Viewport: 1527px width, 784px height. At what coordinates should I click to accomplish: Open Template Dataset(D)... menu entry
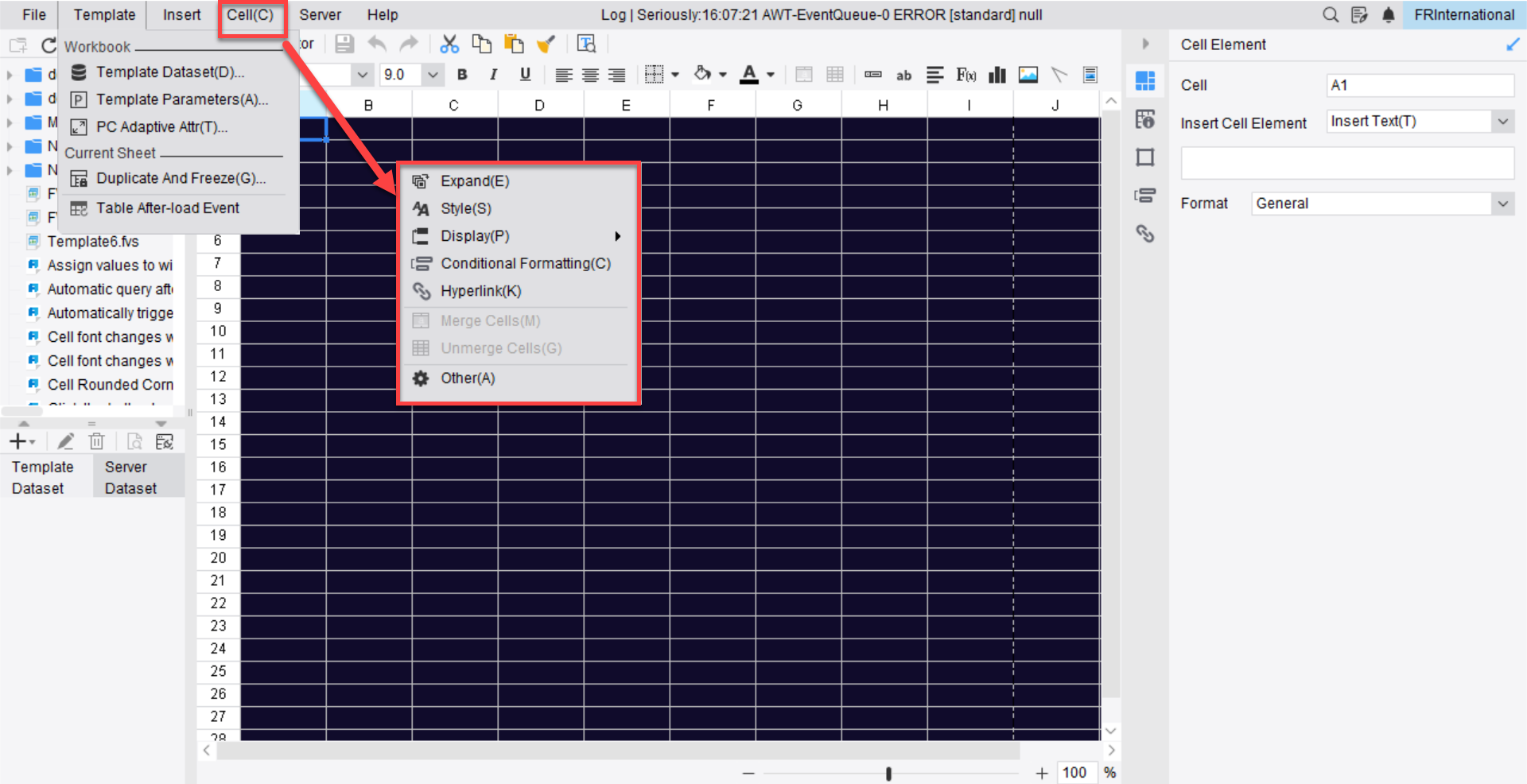pos(170,72)
